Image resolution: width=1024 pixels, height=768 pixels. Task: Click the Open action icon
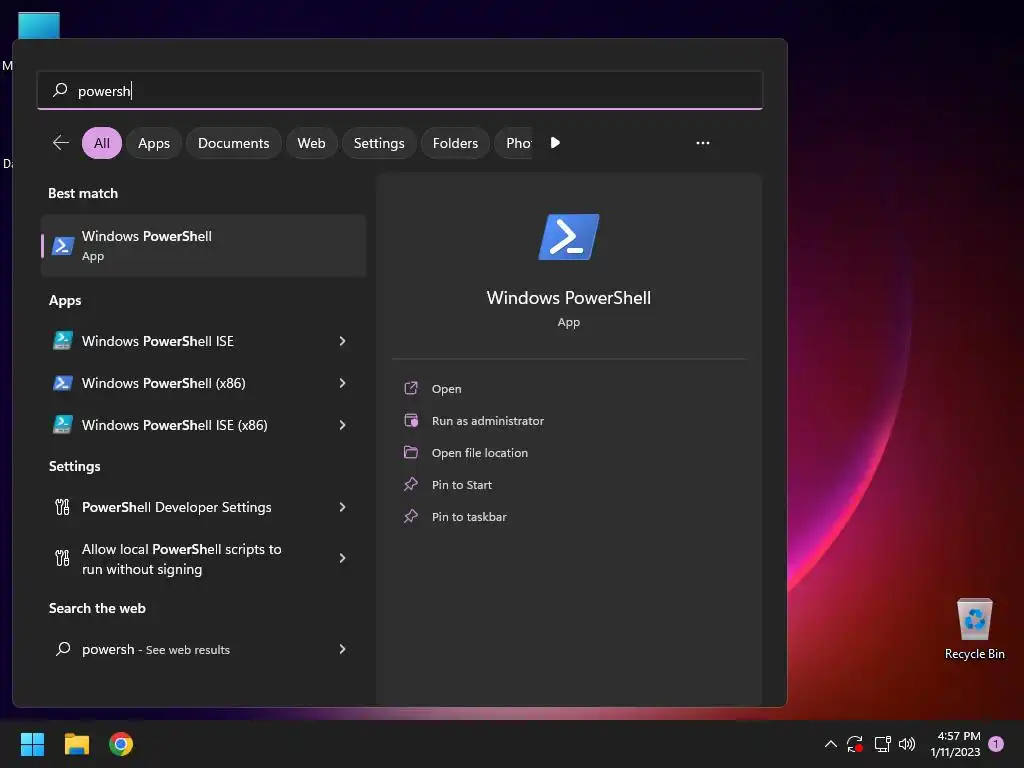pyautogui.click(x=411, y=388)
